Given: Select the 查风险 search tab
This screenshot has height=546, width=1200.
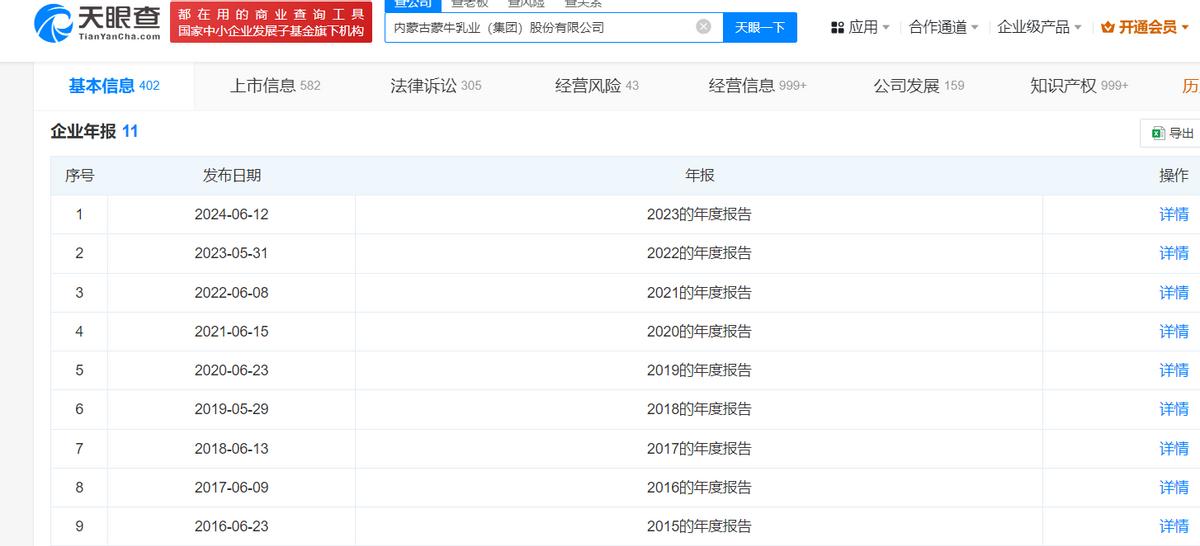Looking at the screenshot, I should 526,4.
